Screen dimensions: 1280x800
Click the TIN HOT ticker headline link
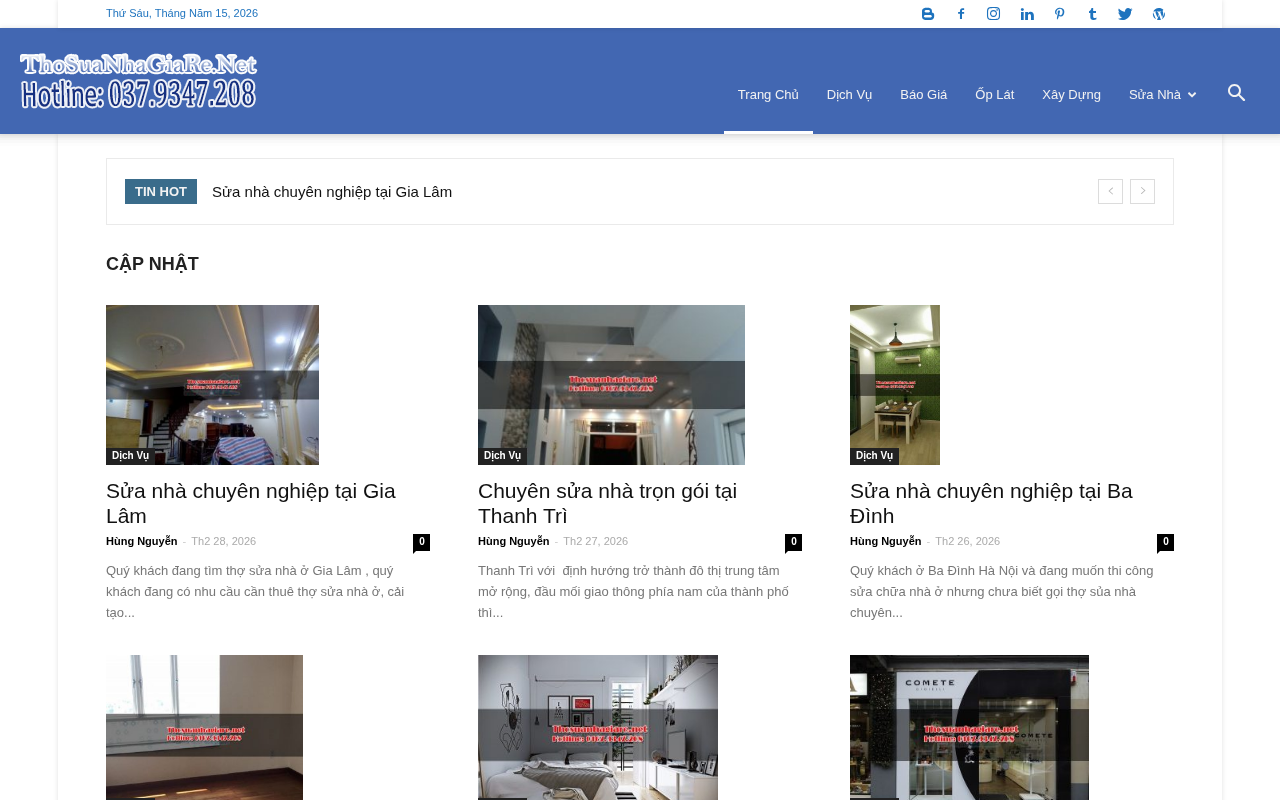pyautogui.click(x=332, y=192)
